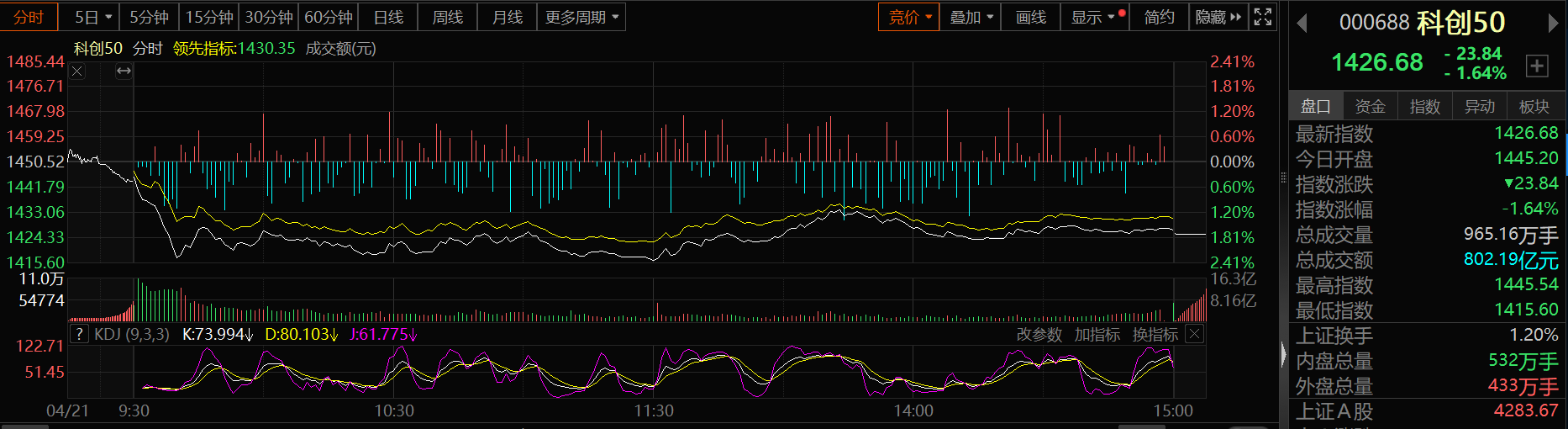Add 科创50 to watchlist with plus icon
The width and height of the screenshot is (1568, 429).
click(x=1537, y=66)
